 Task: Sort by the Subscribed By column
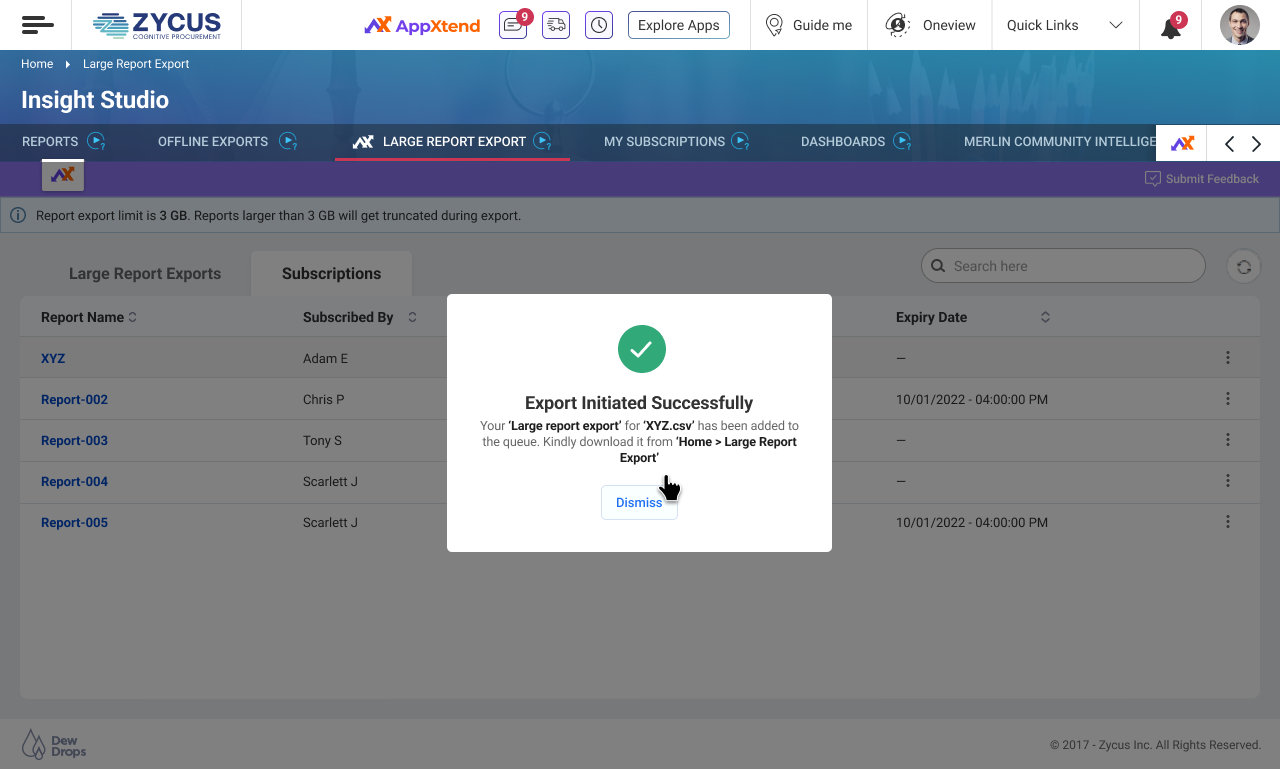(412, 318)
